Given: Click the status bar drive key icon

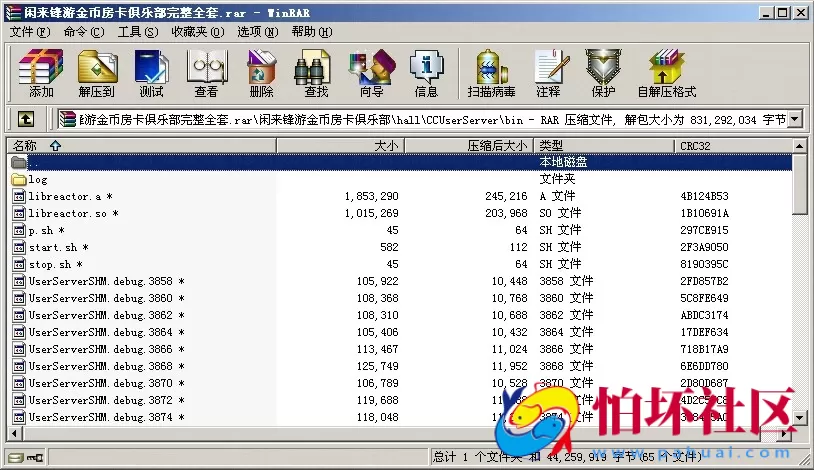Looking at the screenshot, I should [x=26, y=458].
